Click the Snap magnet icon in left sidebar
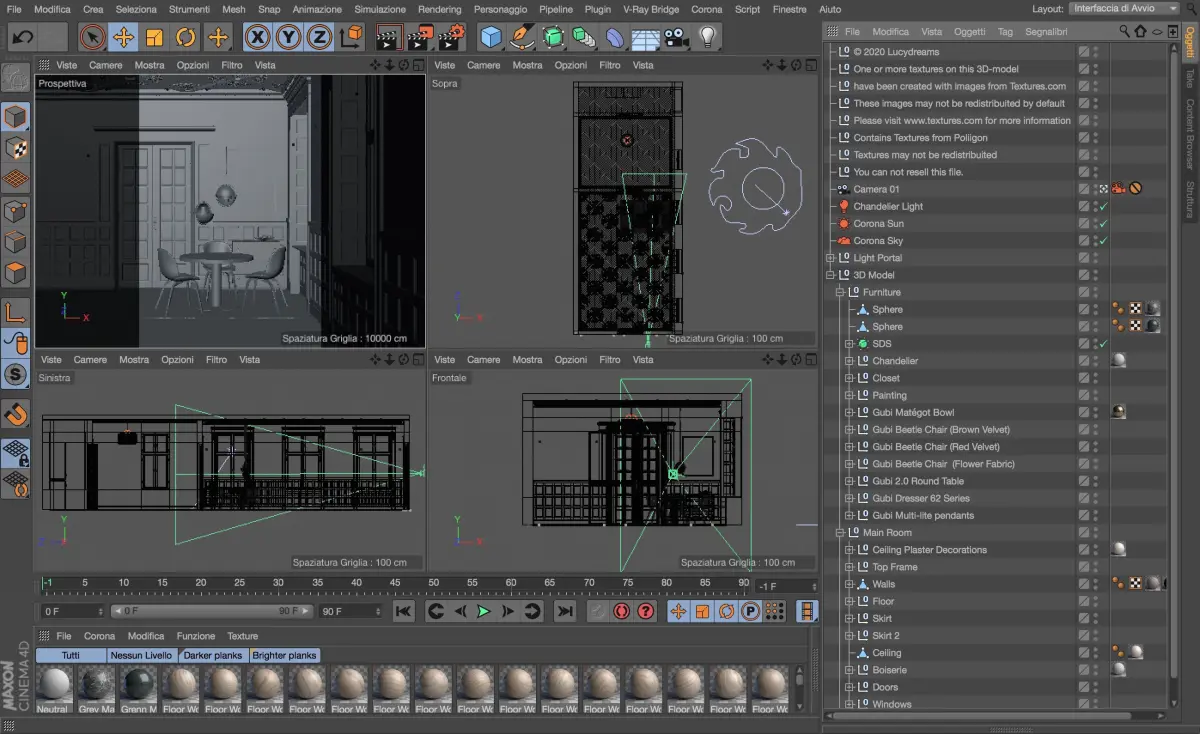Viewport: 1200px width, 734px height. pyautogui.click(x=16, y=413)
